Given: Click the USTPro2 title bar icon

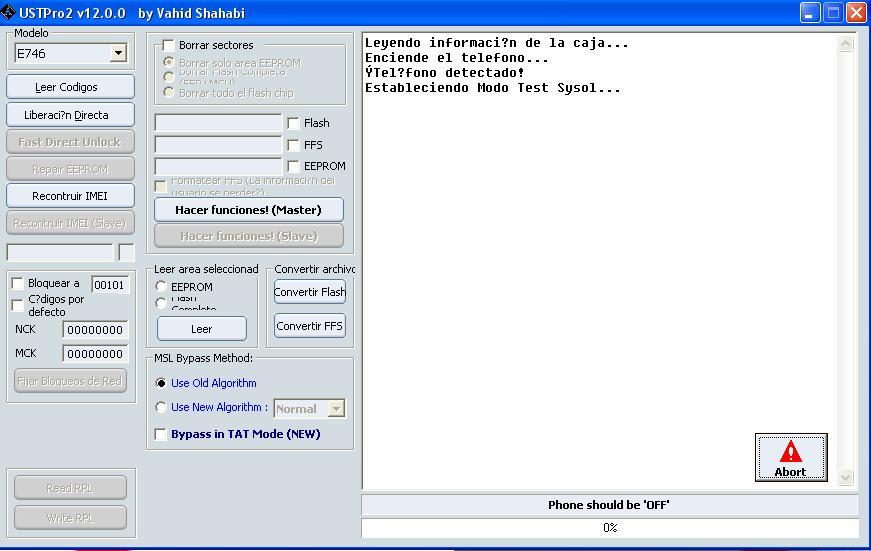Looking at the screenshot, I should [8, 12].
